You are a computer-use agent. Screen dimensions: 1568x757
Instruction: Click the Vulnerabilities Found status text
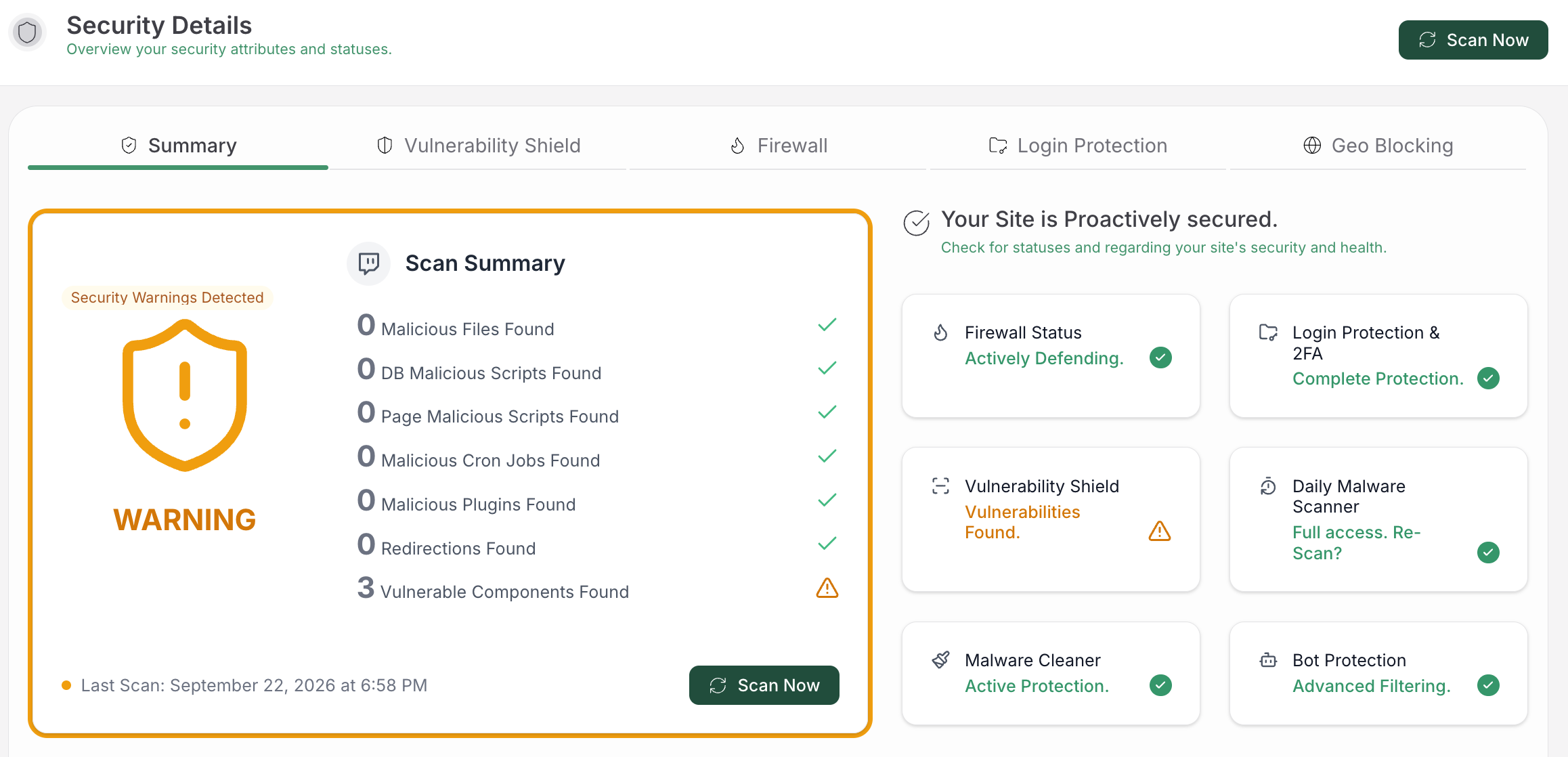tap(1022, 522)
